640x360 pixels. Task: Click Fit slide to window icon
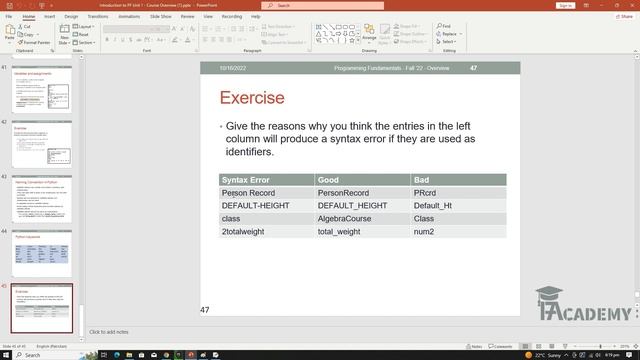(x=635, y=346)
